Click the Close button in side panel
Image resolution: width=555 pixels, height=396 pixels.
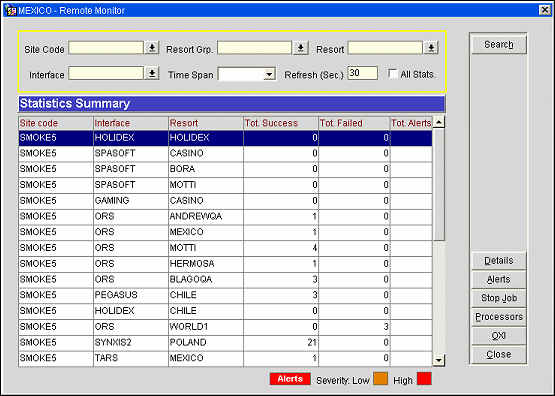(499, 355)
